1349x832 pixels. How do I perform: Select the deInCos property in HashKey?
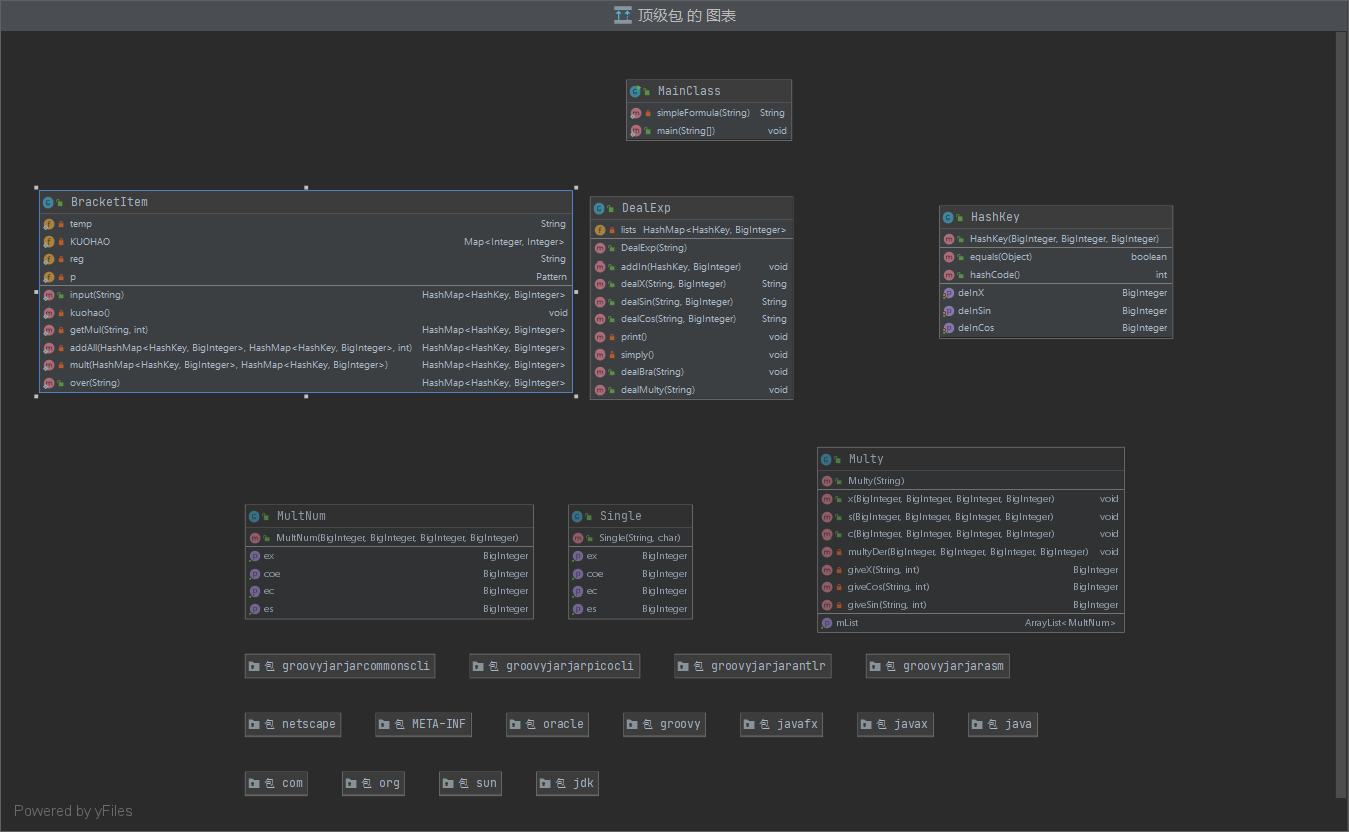pos(1056,328)
